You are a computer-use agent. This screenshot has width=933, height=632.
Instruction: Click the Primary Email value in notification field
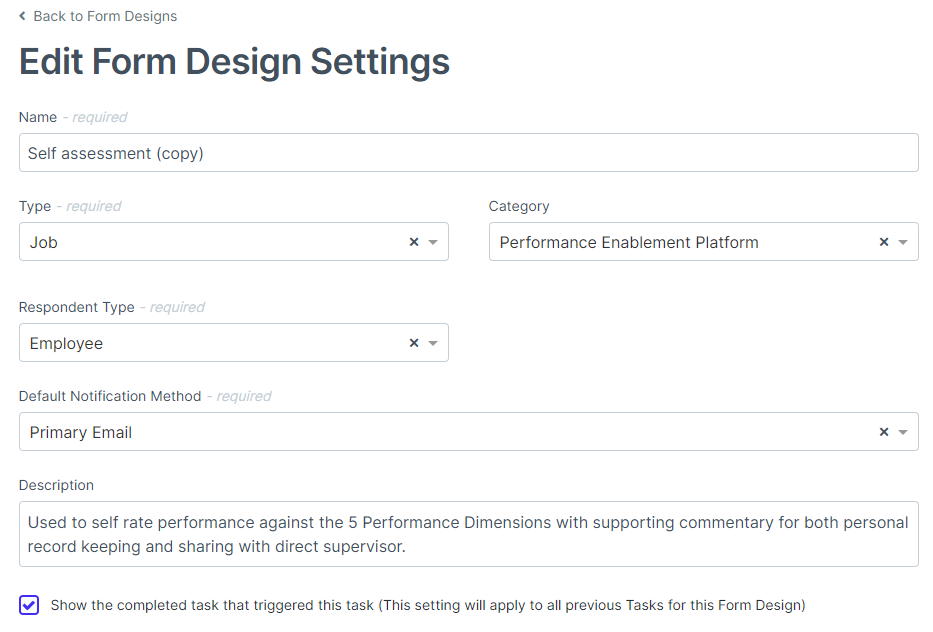81,432
